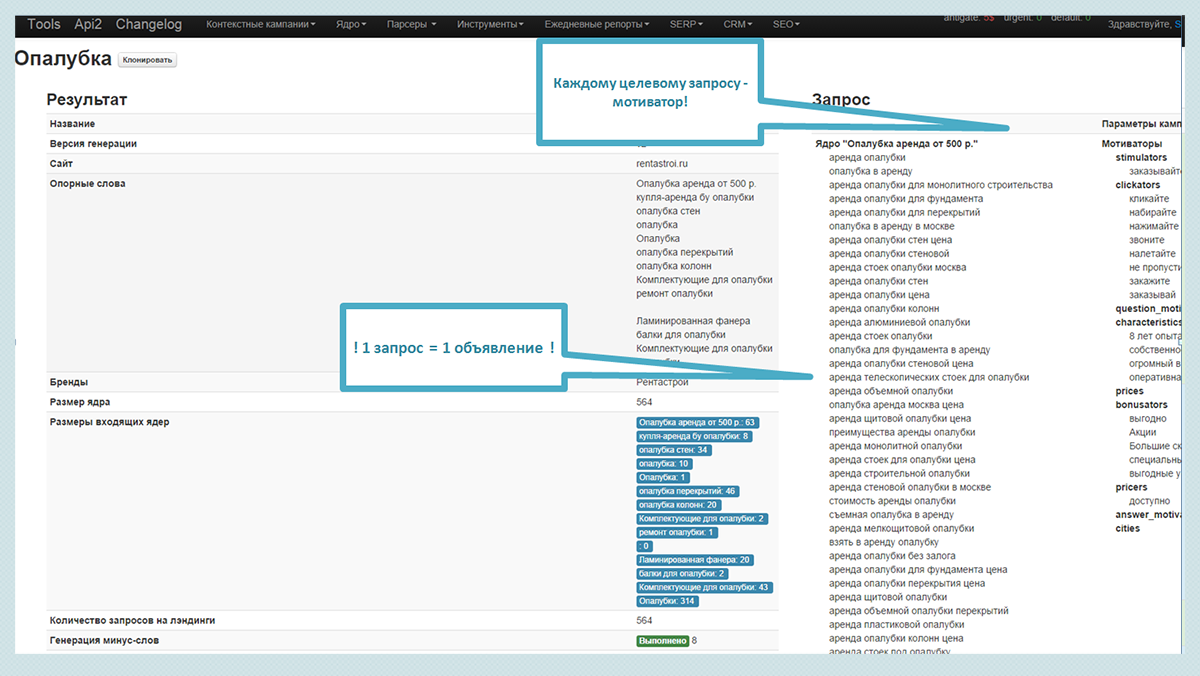Open the Changelog link in navbar
Image resolution: width=1200 pixels, height=676 pixels.
coord(148,24)
